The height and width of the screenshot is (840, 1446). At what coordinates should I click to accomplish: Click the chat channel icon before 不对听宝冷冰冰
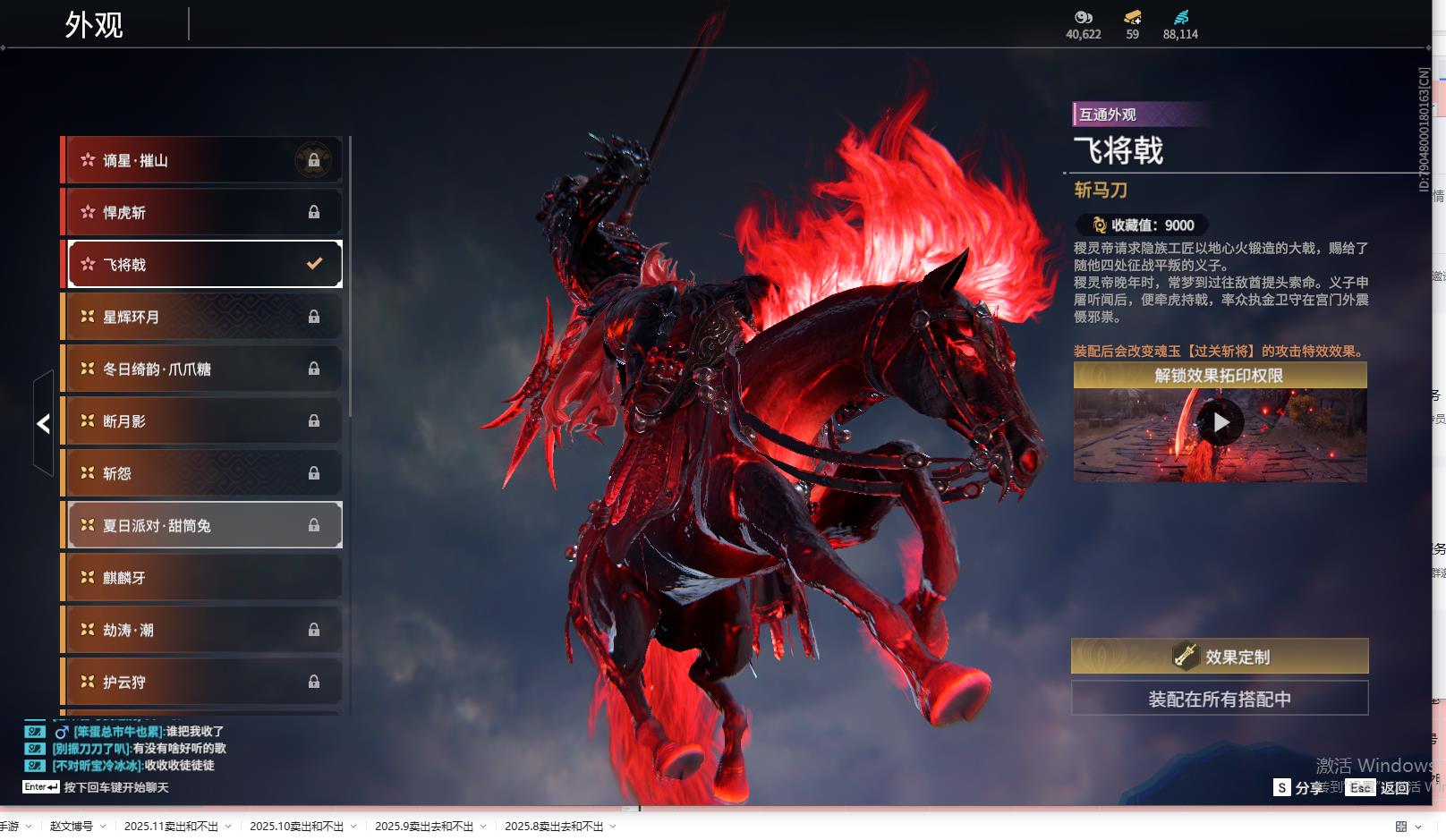tap(34, 766)
